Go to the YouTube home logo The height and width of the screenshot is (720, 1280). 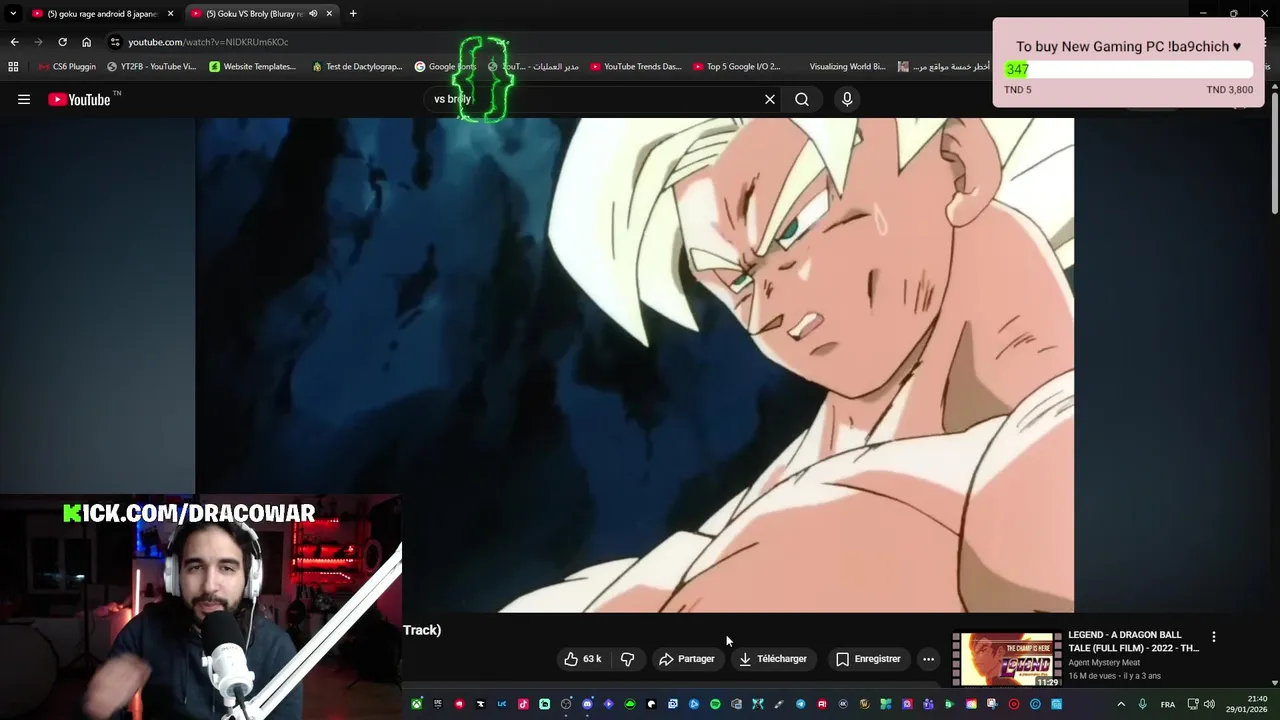point(80,99)
